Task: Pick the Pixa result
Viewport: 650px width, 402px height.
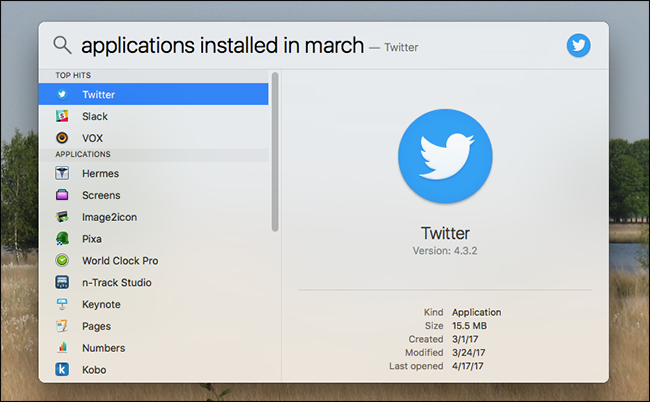Action: 153,239
